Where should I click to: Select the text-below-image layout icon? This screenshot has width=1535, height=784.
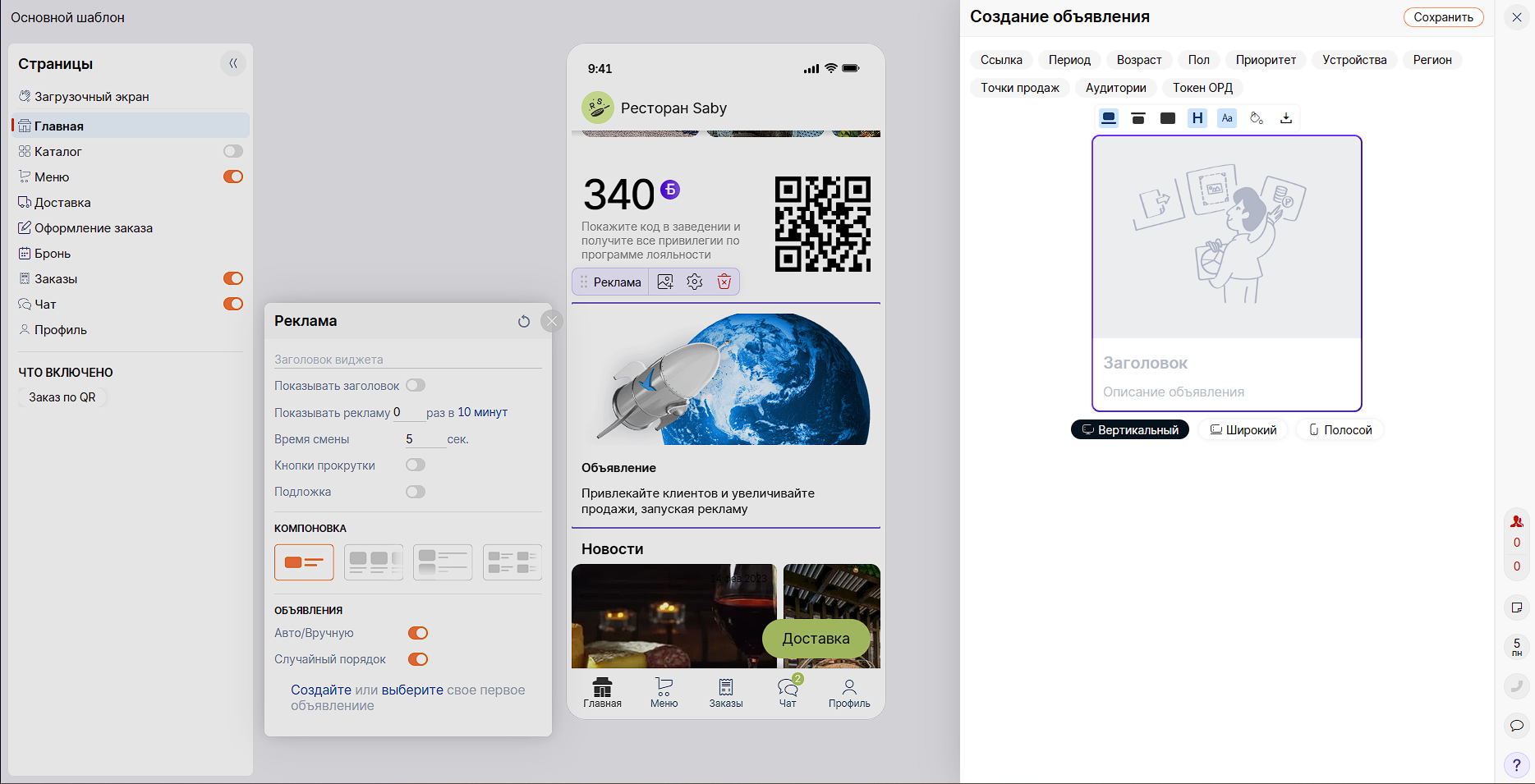tap(1109, 118)
